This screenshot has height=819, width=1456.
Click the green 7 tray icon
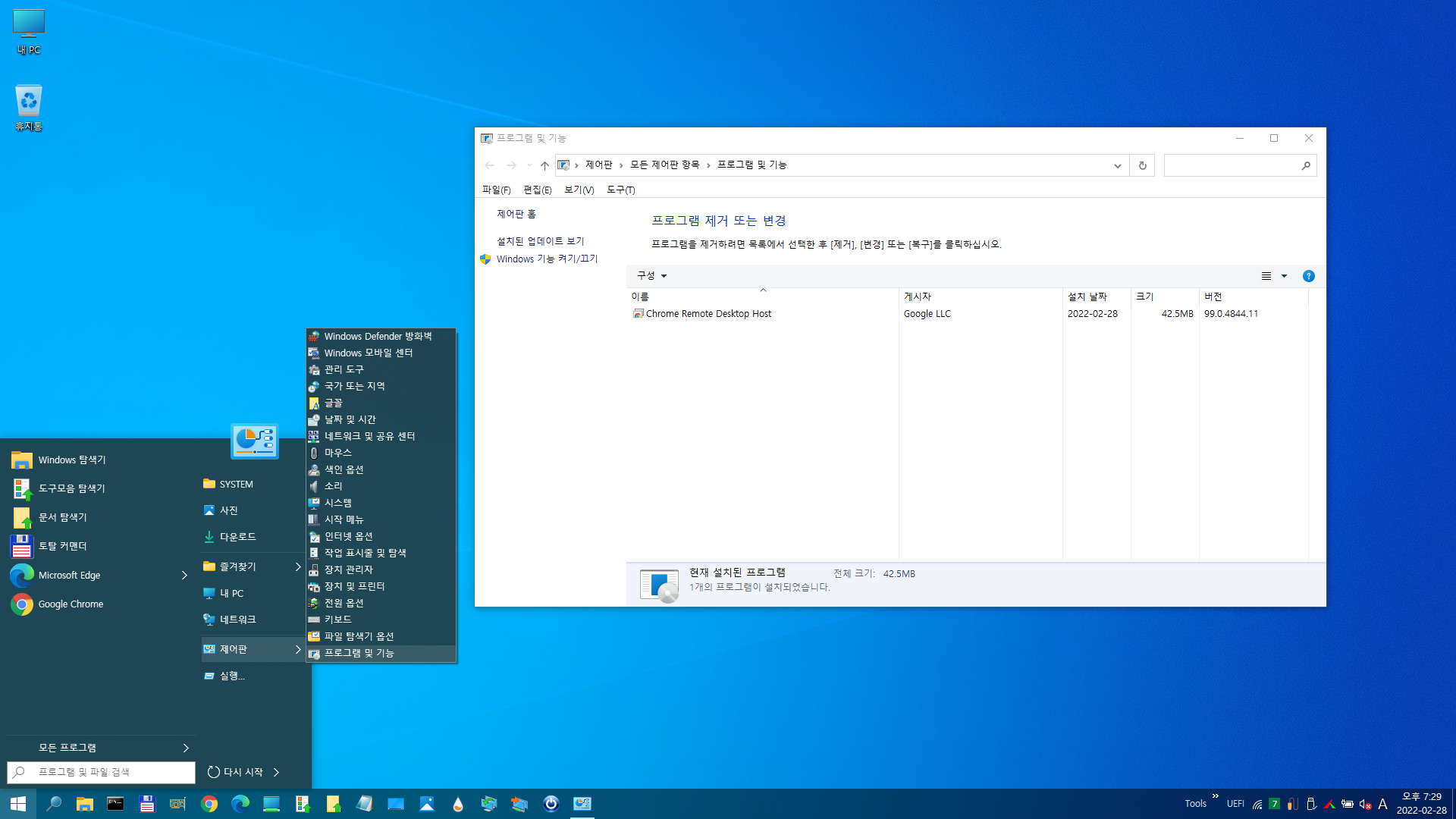(1275, 804)
